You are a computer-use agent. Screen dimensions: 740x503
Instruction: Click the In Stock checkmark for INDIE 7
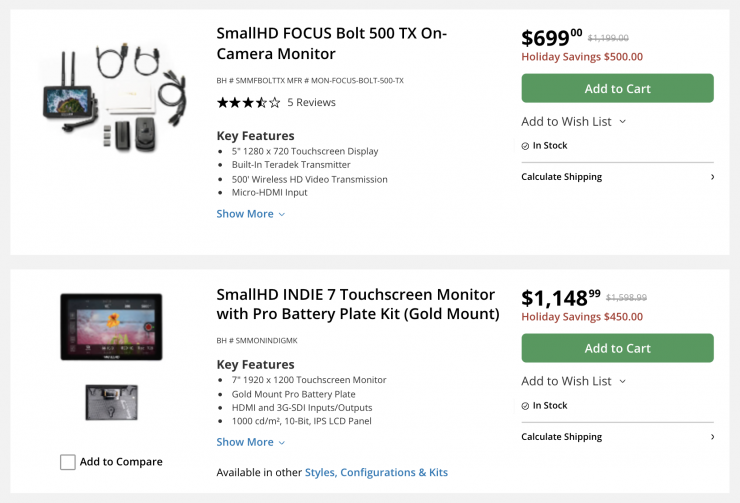525,406
